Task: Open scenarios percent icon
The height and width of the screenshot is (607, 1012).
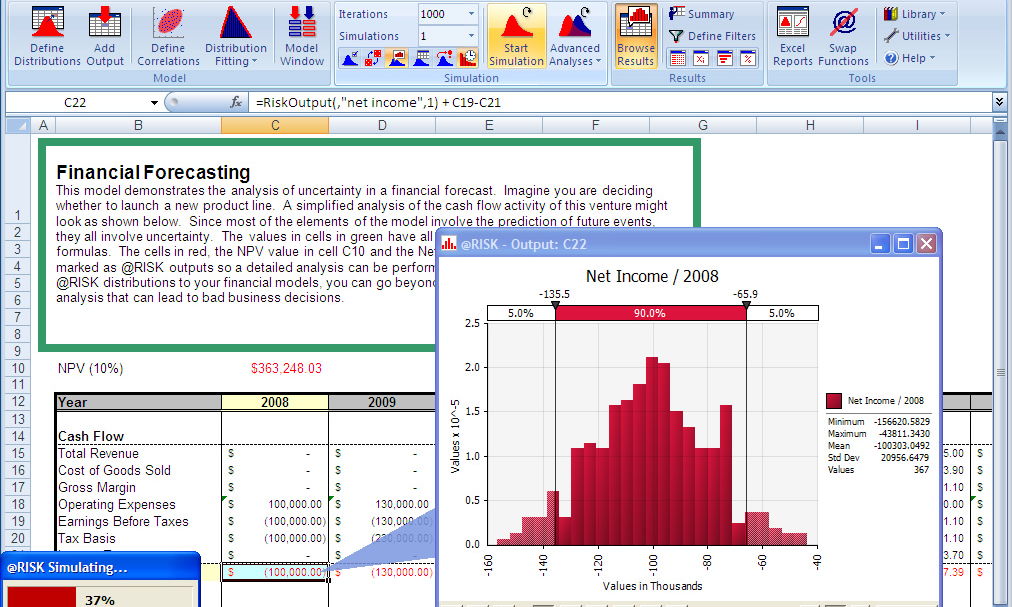Action: tap(748, 59)
